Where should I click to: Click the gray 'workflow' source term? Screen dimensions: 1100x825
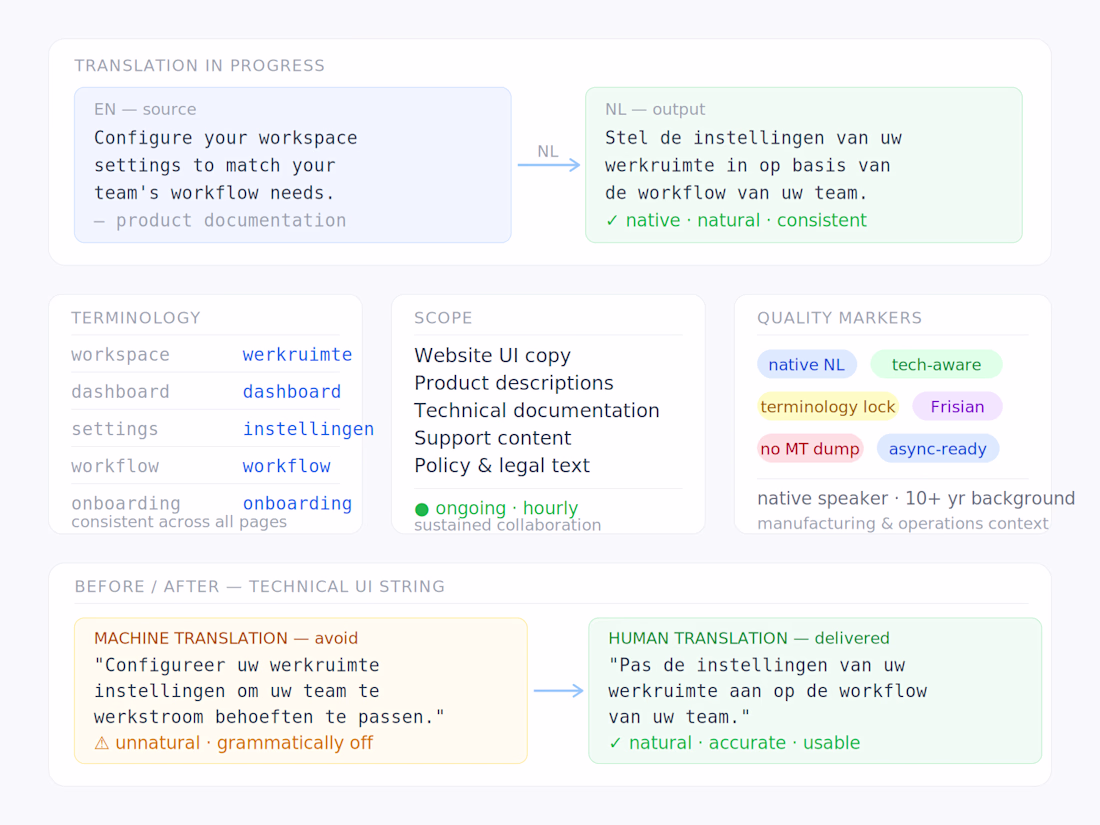(x=114, y=467)
